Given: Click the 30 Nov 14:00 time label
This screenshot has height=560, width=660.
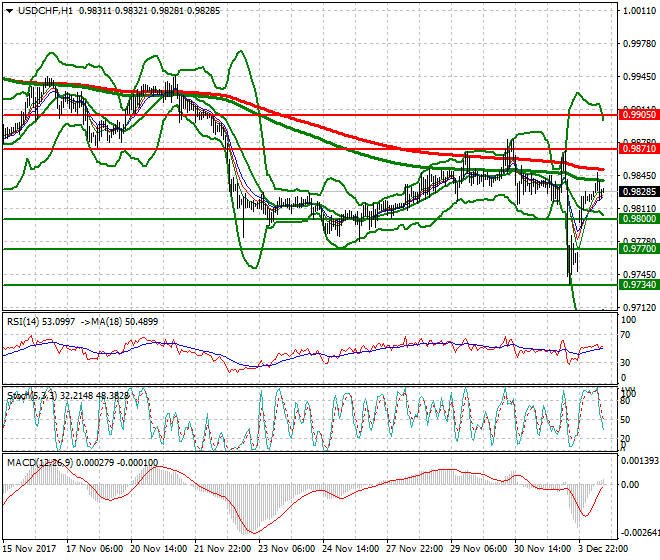Looking at the screenshot, I should [x=543, y=549].
